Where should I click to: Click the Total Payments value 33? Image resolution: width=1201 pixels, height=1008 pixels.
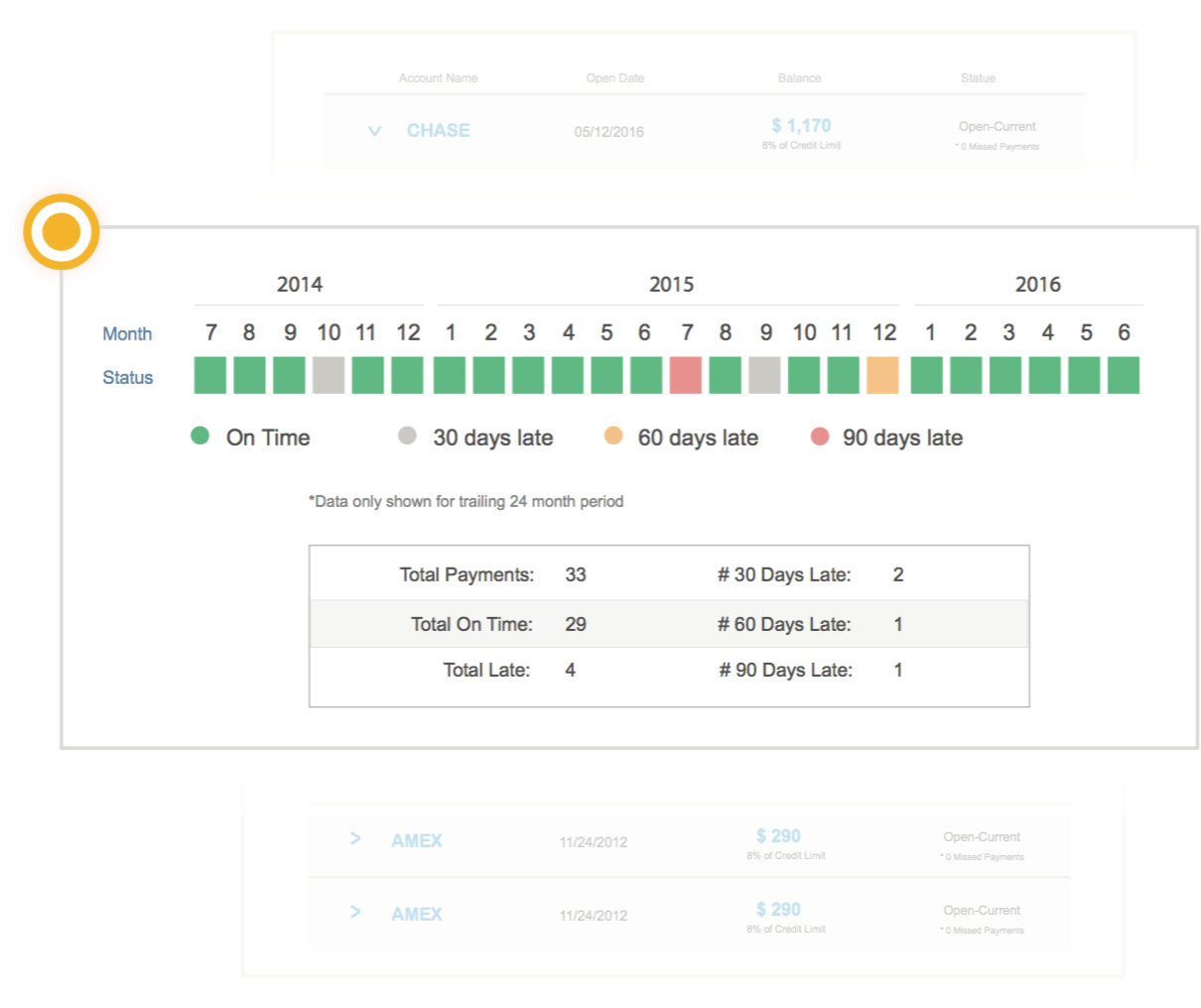tap(576, 574)
